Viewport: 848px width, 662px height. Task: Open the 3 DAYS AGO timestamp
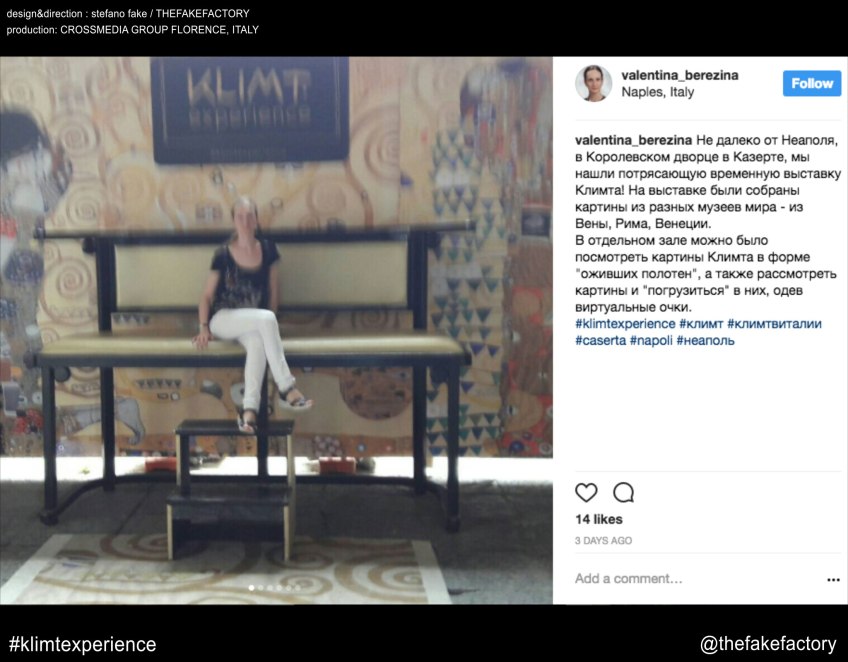pos(603,540)
